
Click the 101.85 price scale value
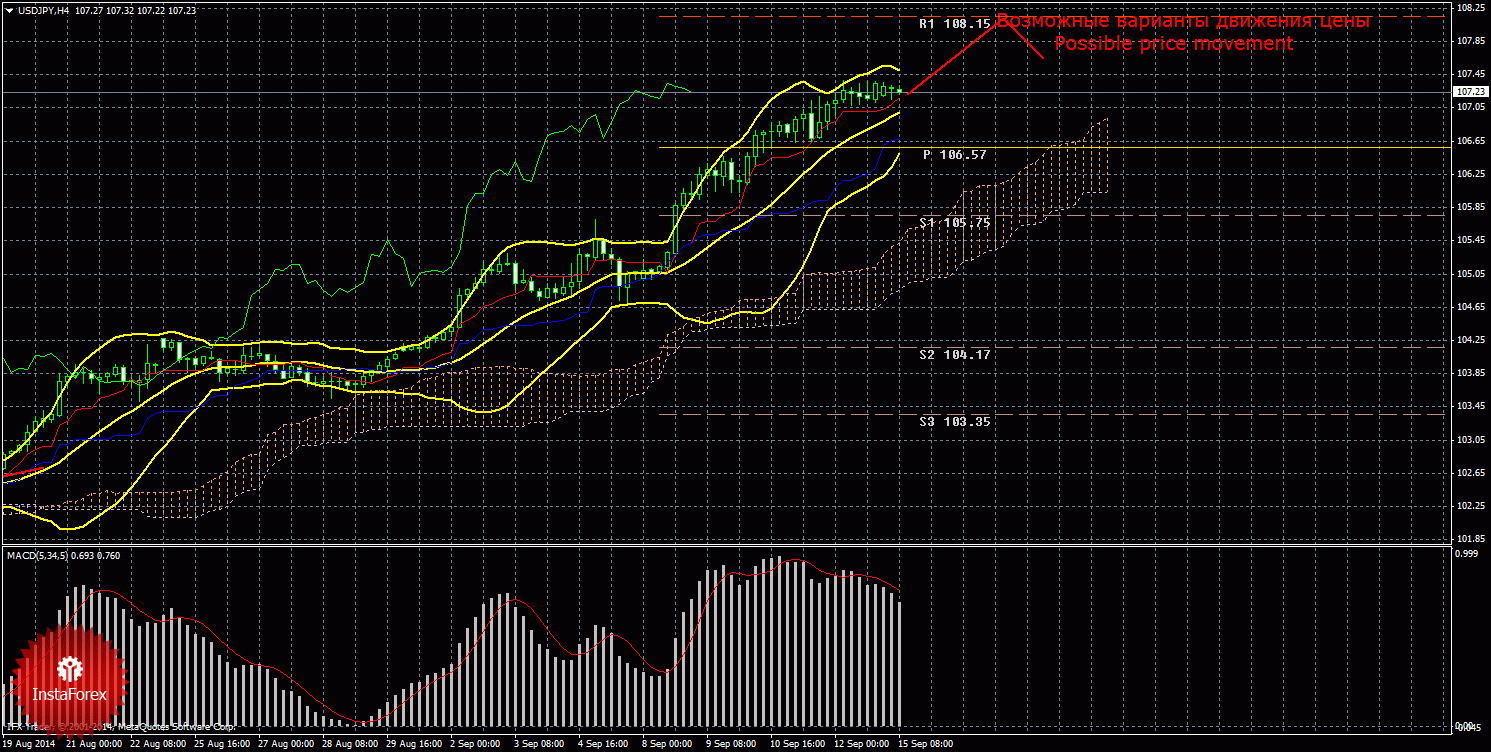coord(1469,539)
